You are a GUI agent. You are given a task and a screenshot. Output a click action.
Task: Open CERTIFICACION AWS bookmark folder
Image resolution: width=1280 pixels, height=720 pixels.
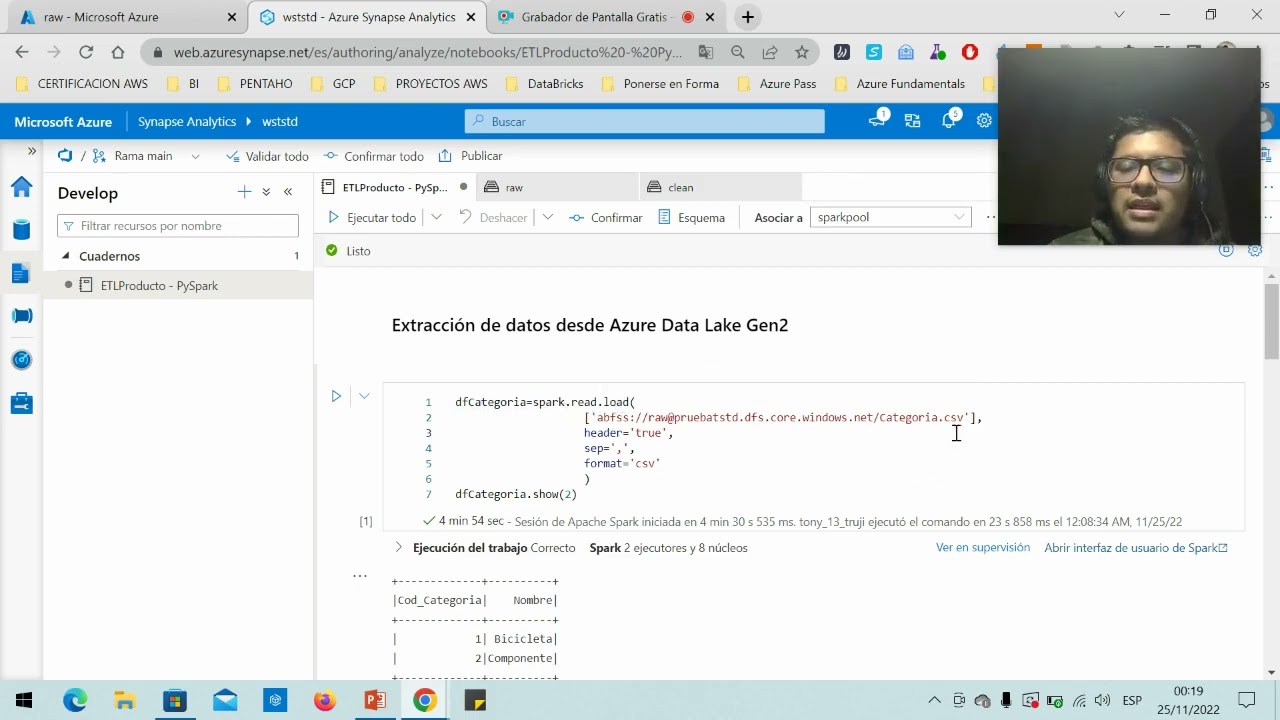click(82, 84)
